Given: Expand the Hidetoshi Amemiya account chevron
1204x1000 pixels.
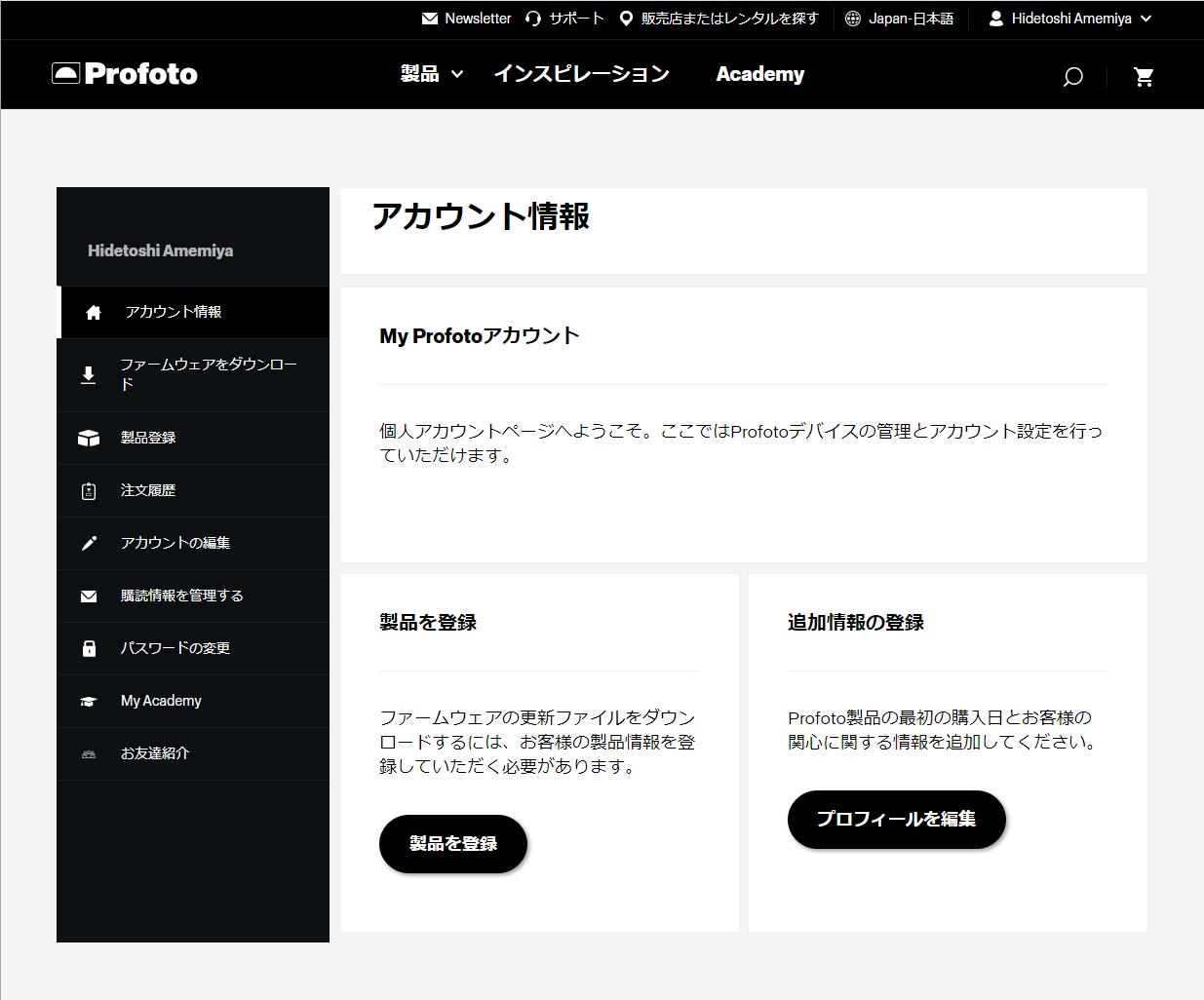Looking at the screenshot, I should click(1146, 19).
